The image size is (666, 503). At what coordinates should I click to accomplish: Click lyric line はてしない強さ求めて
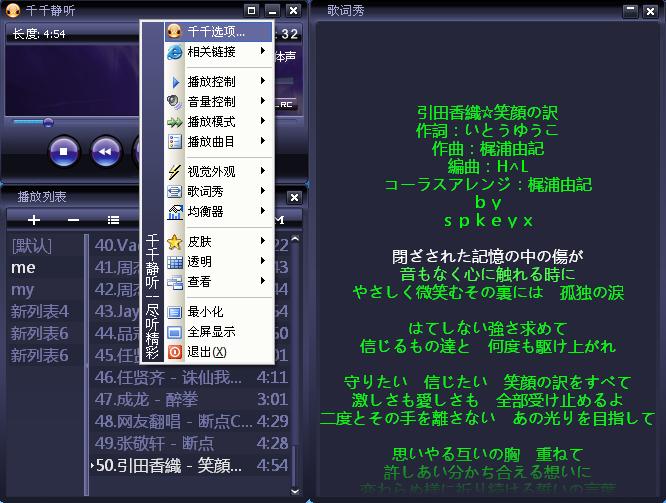click(487, 328)
